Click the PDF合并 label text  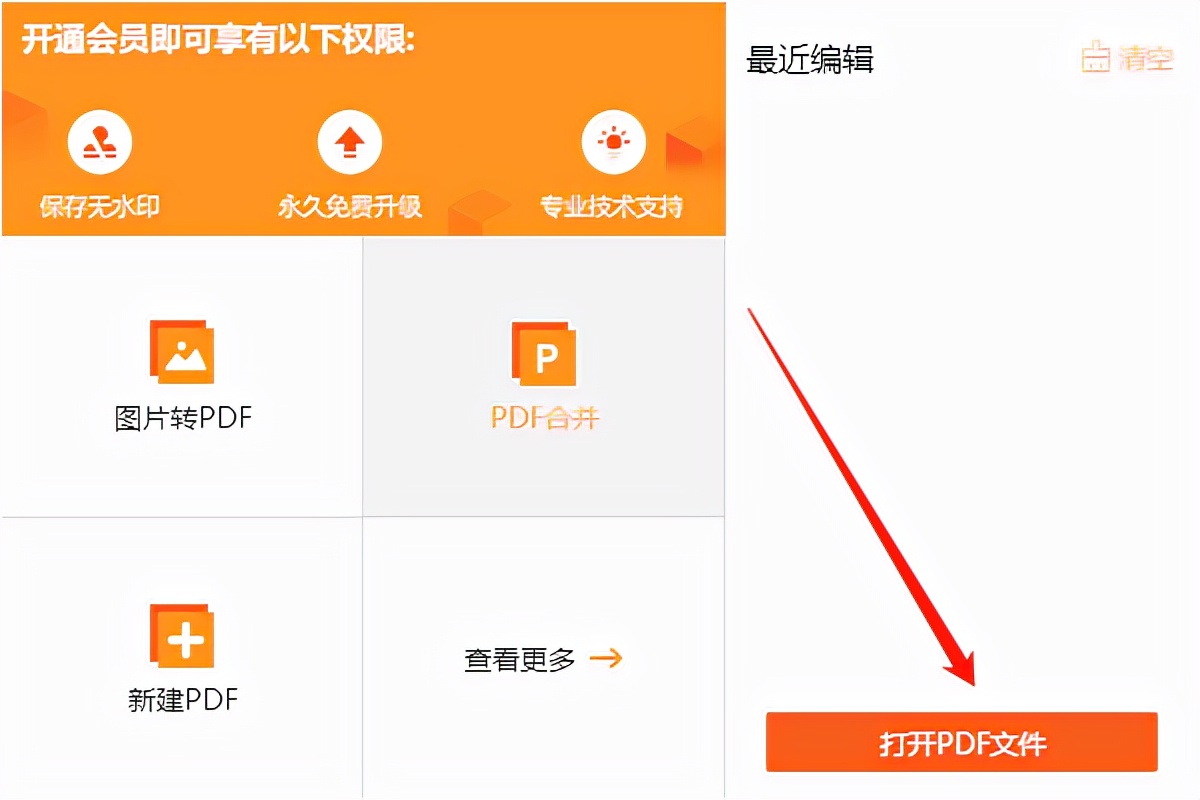click(x=545, y=417)
